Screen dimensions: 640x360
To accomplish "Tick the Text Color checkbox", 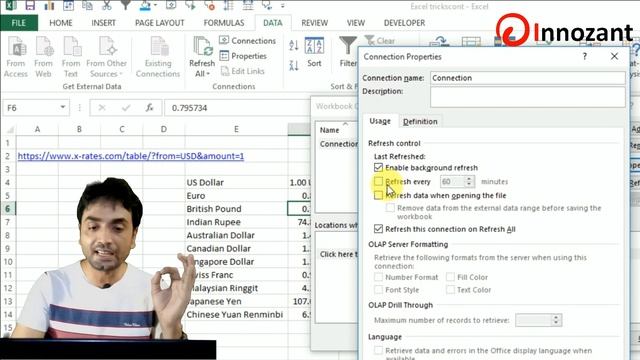I will pos(450,289).
